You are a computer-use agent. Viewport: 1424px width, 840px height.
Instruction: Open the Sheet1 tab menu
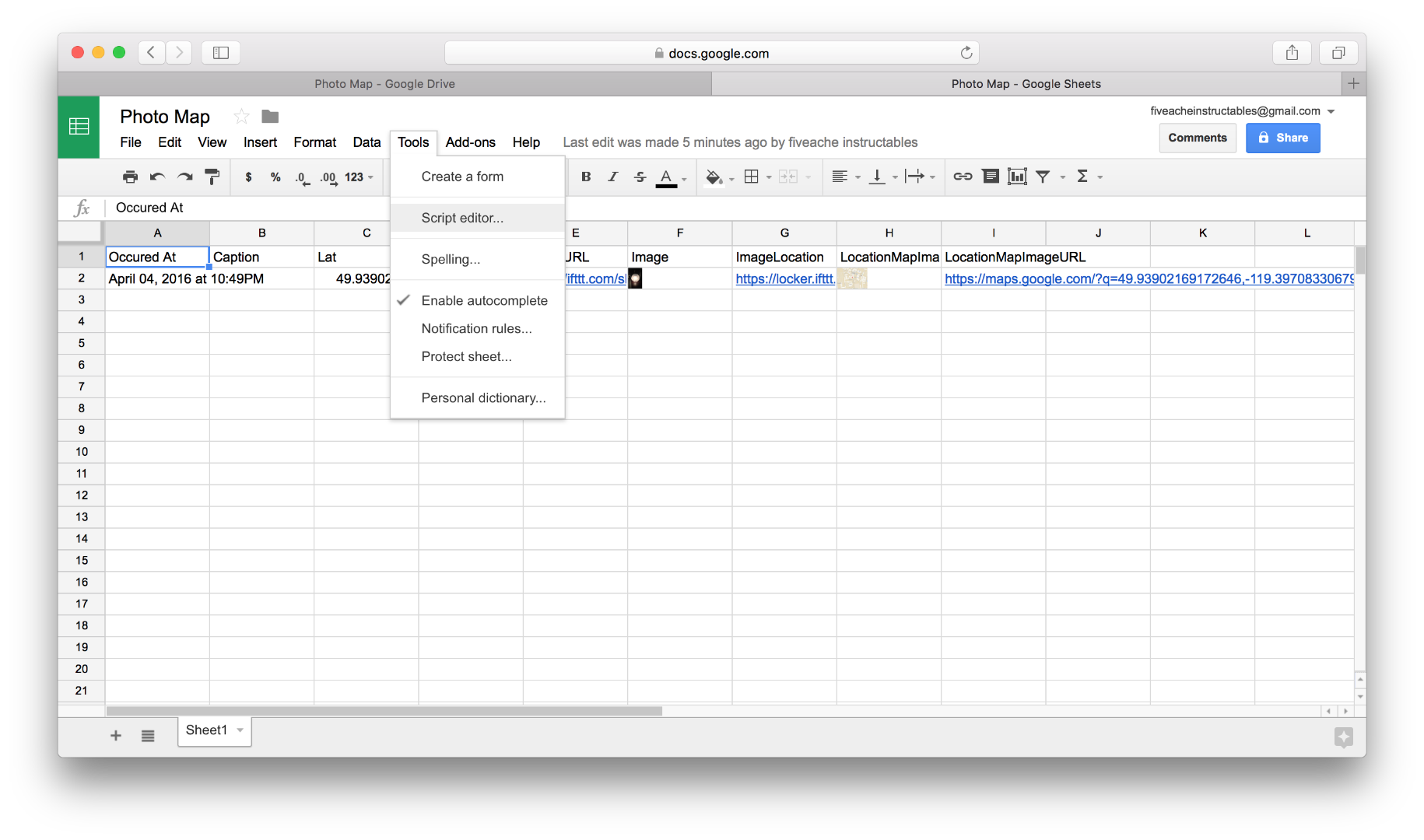pyautogui.click(x=240, y=730)
